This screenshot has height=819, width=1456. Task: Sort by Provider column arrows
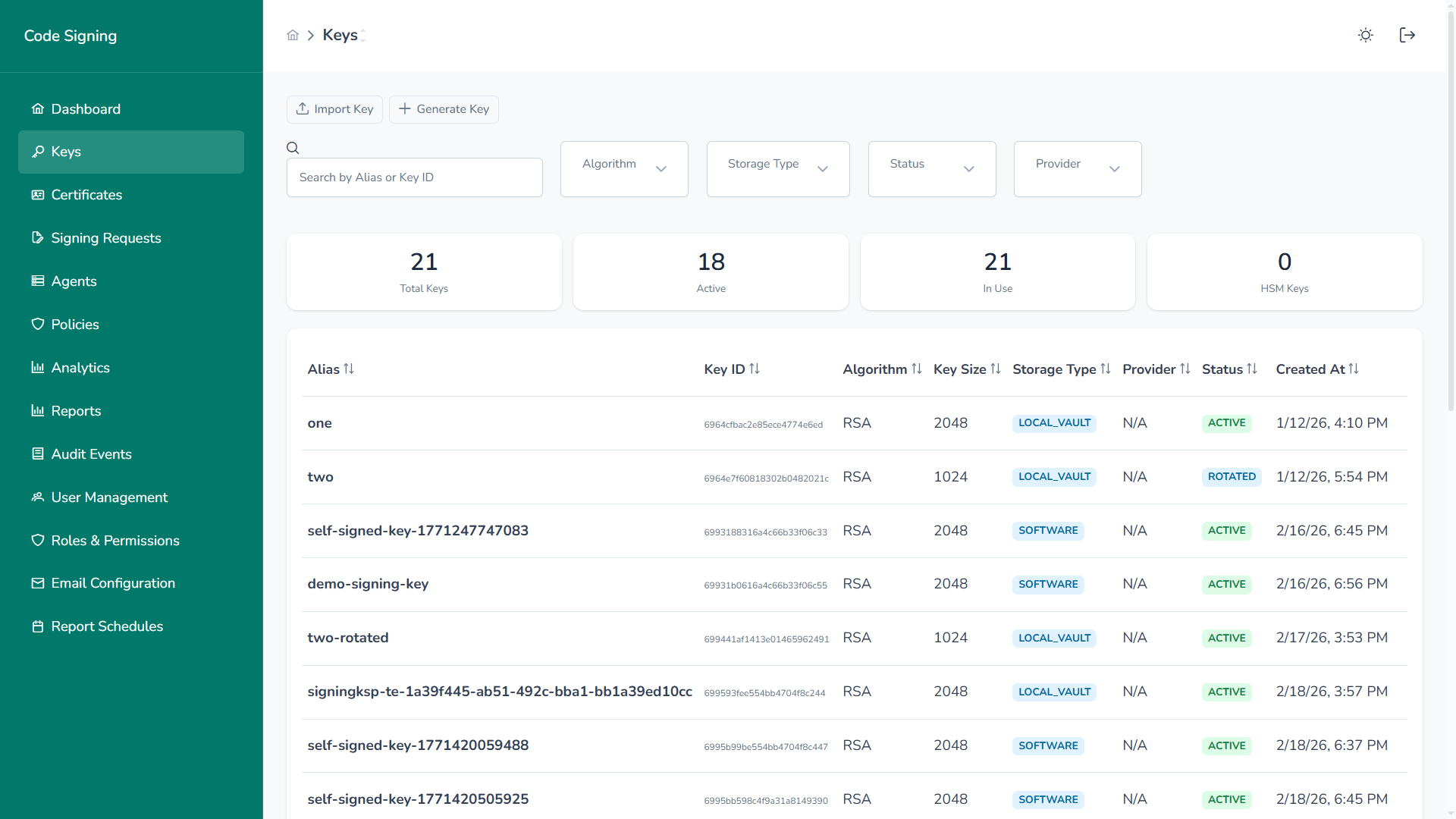click(1185, 369)
